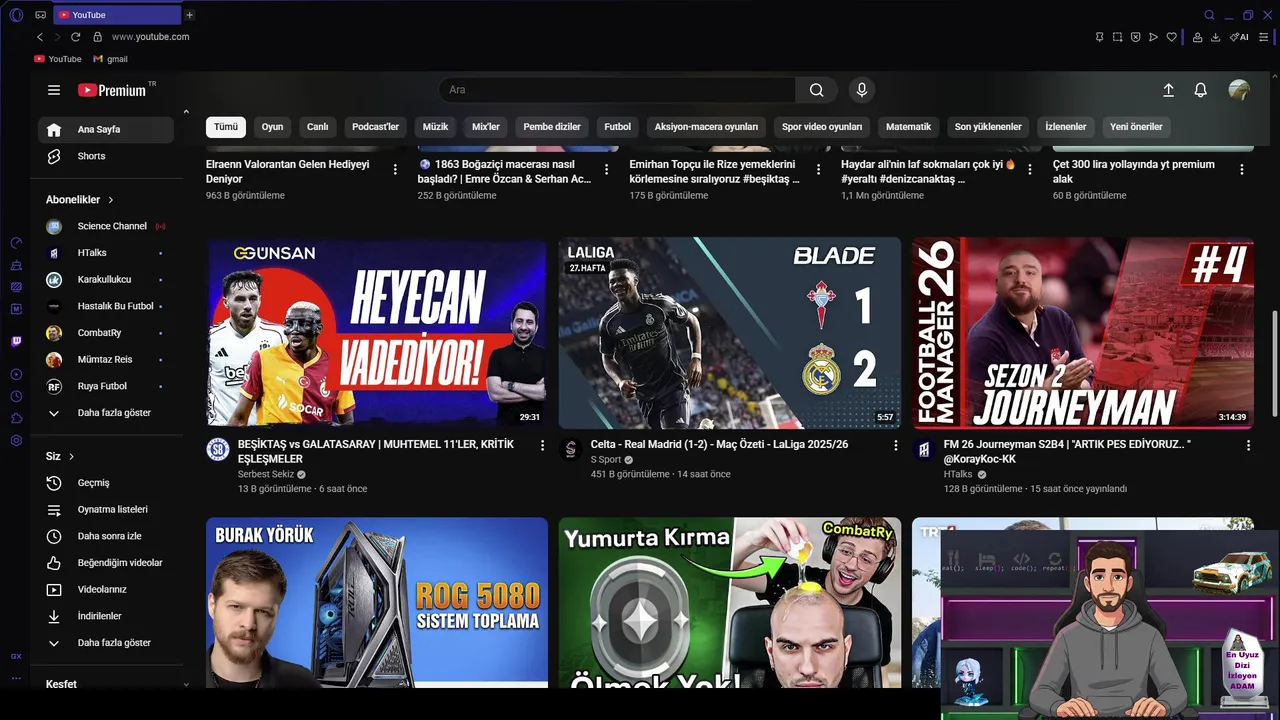Screen dimensions: 1280x720
Task: Open the notifications bell
Action: point(1201,90)
